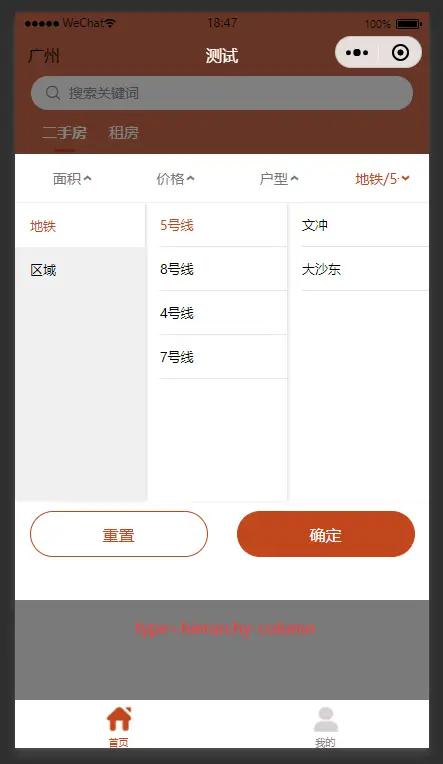
Task: Open 我的 profile icon
Action: point(326,720)
